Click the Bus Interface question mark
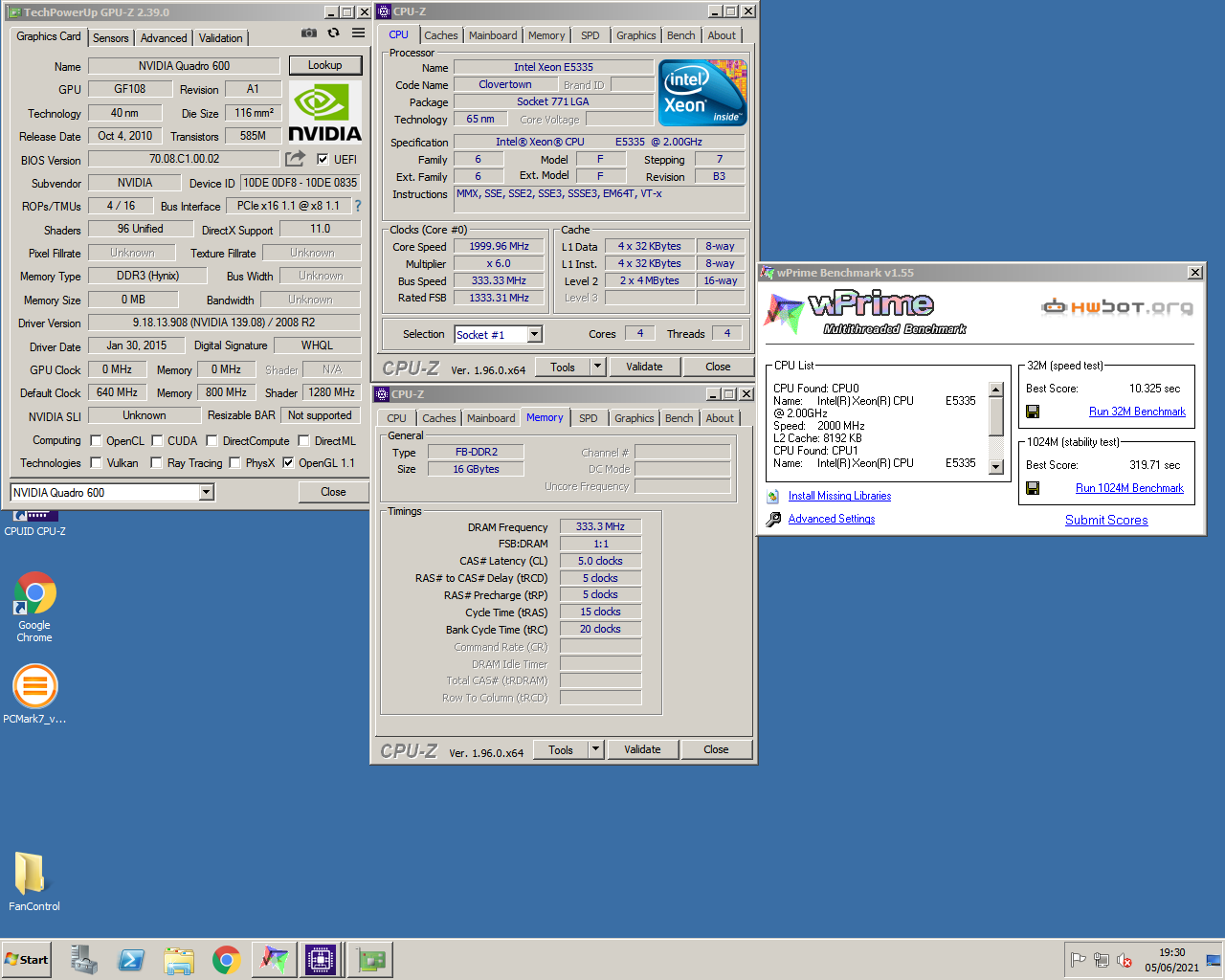Viewport: 1225px width, 980px height. pos(358,206)
